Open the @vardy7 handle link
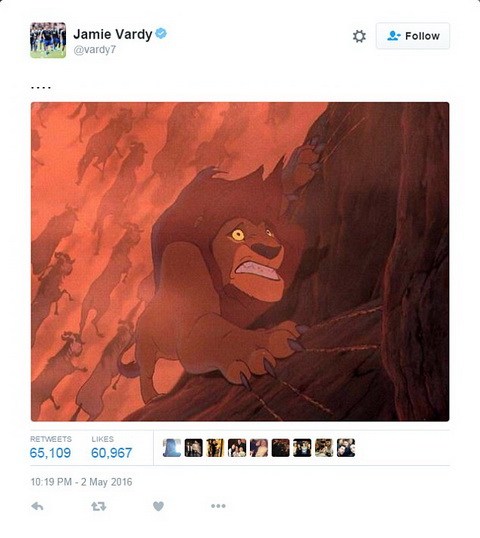Viewport: 480px width, 538px height. pos(95,50)
